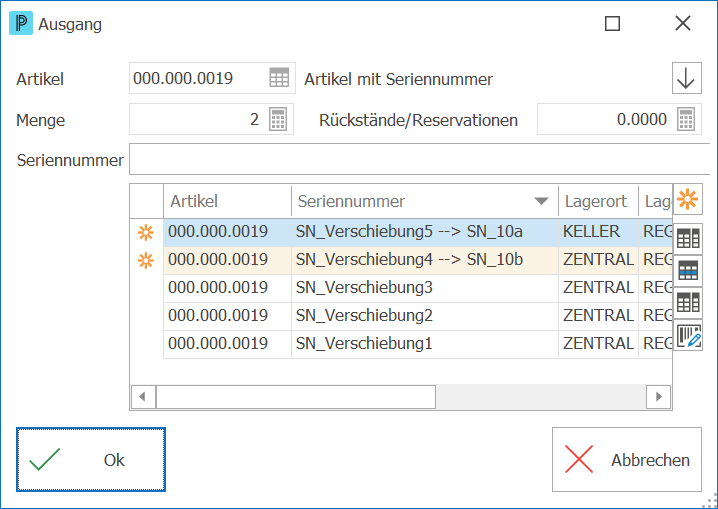This screenshot has height=509, width=718.
Task: Click the Artikel field with 000.000.0019
Action: (x=212, y=78)
